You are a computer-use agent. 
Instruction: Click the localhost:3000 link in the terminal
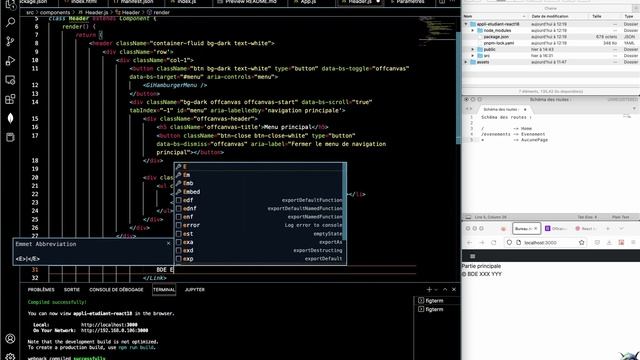click(x=109, y=325)
